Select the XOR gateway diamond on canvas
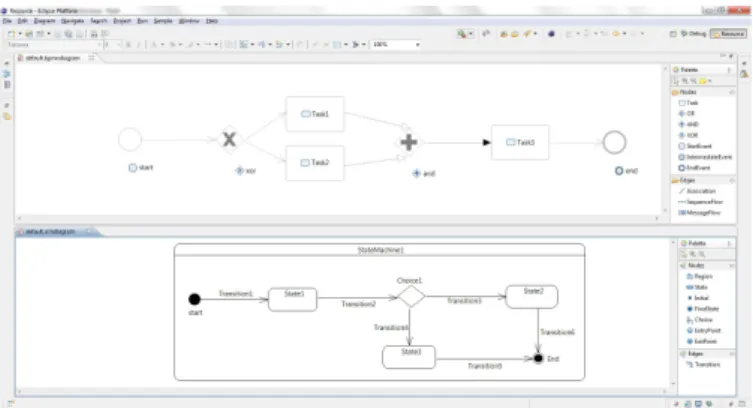Image resolution: width=753 pixels, height=408 pixels. pos(230,140)
